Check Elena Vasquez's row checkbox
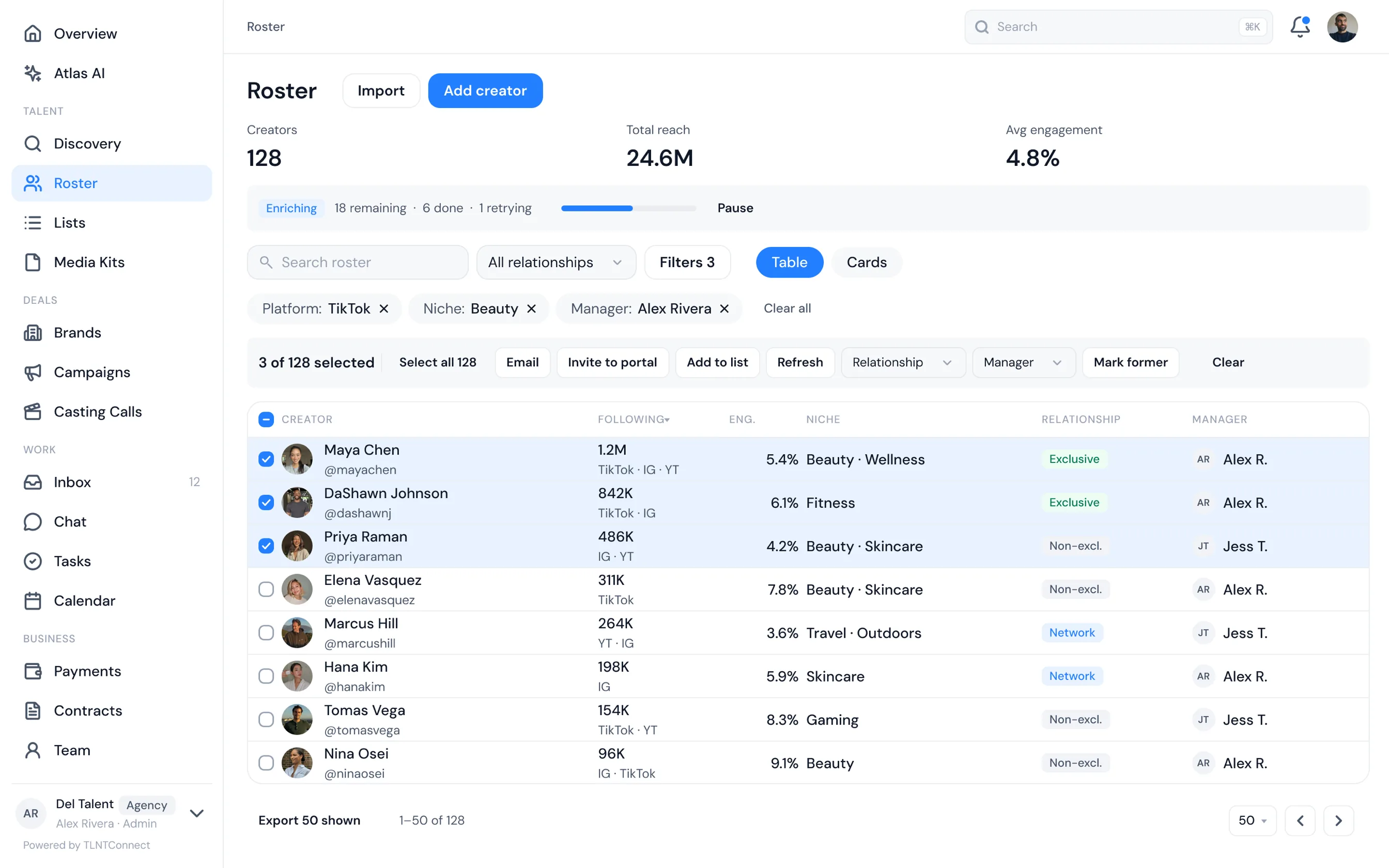 click(x=266, y=589)
